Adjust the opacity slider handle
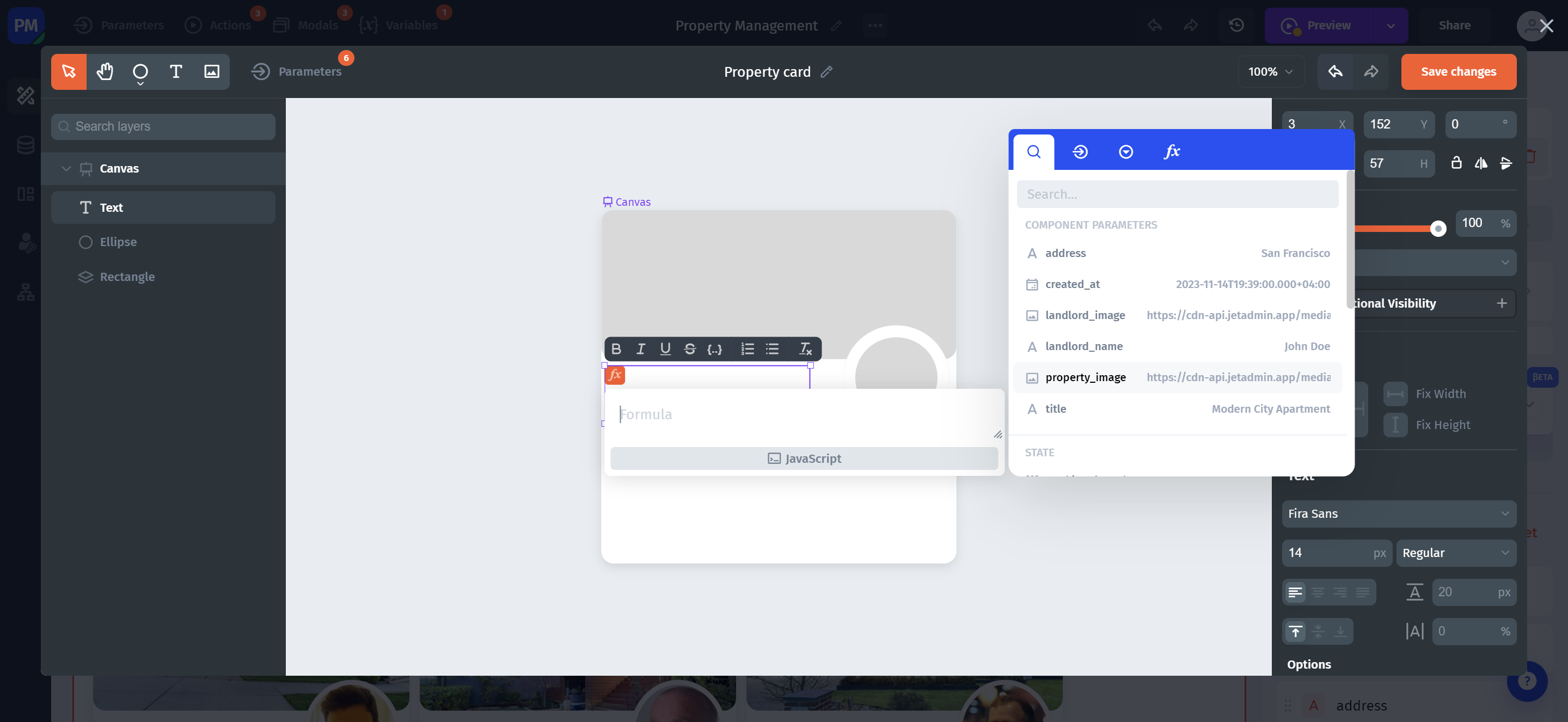The width and height of the screenshot is (1568, 722). (x=1438, y=229)
